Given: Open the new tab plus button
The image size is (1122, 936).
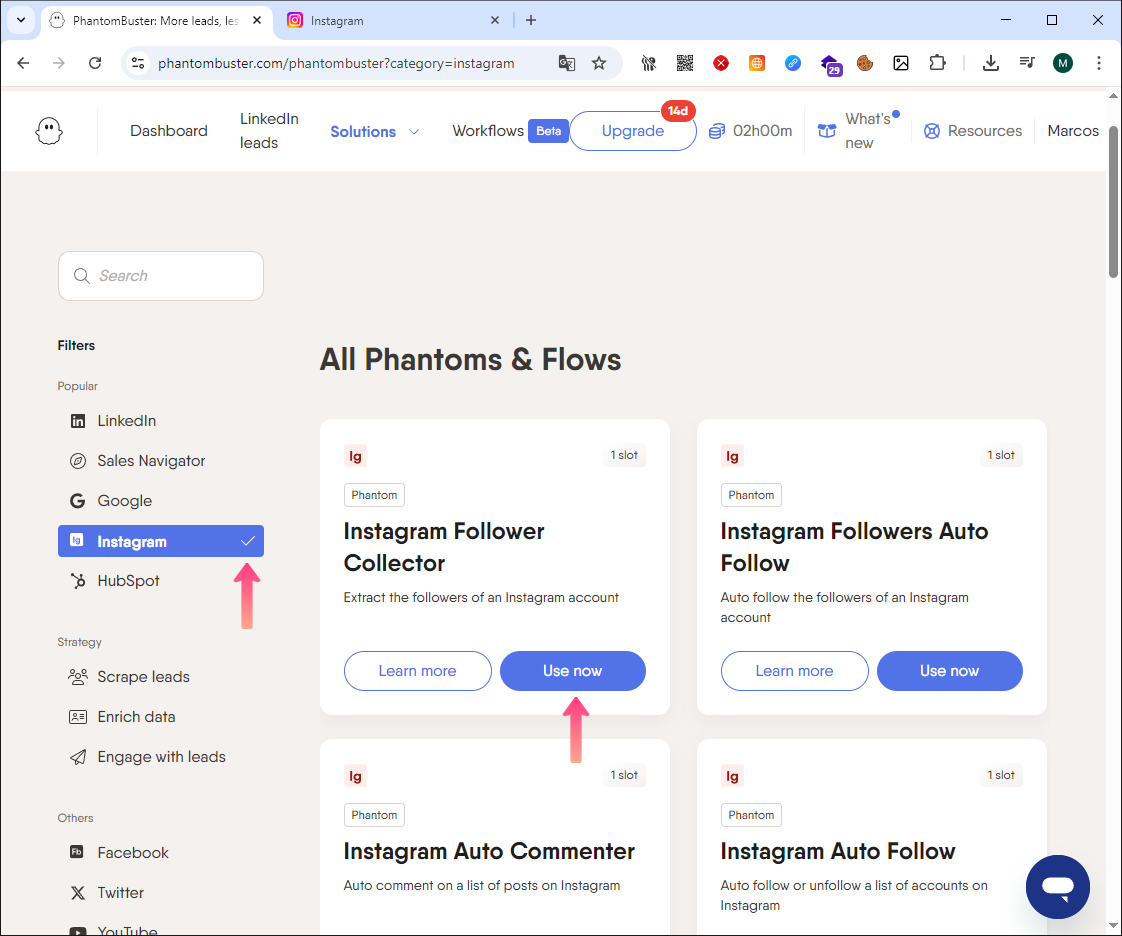Looking at the screenshot, I should coord(530,20).
